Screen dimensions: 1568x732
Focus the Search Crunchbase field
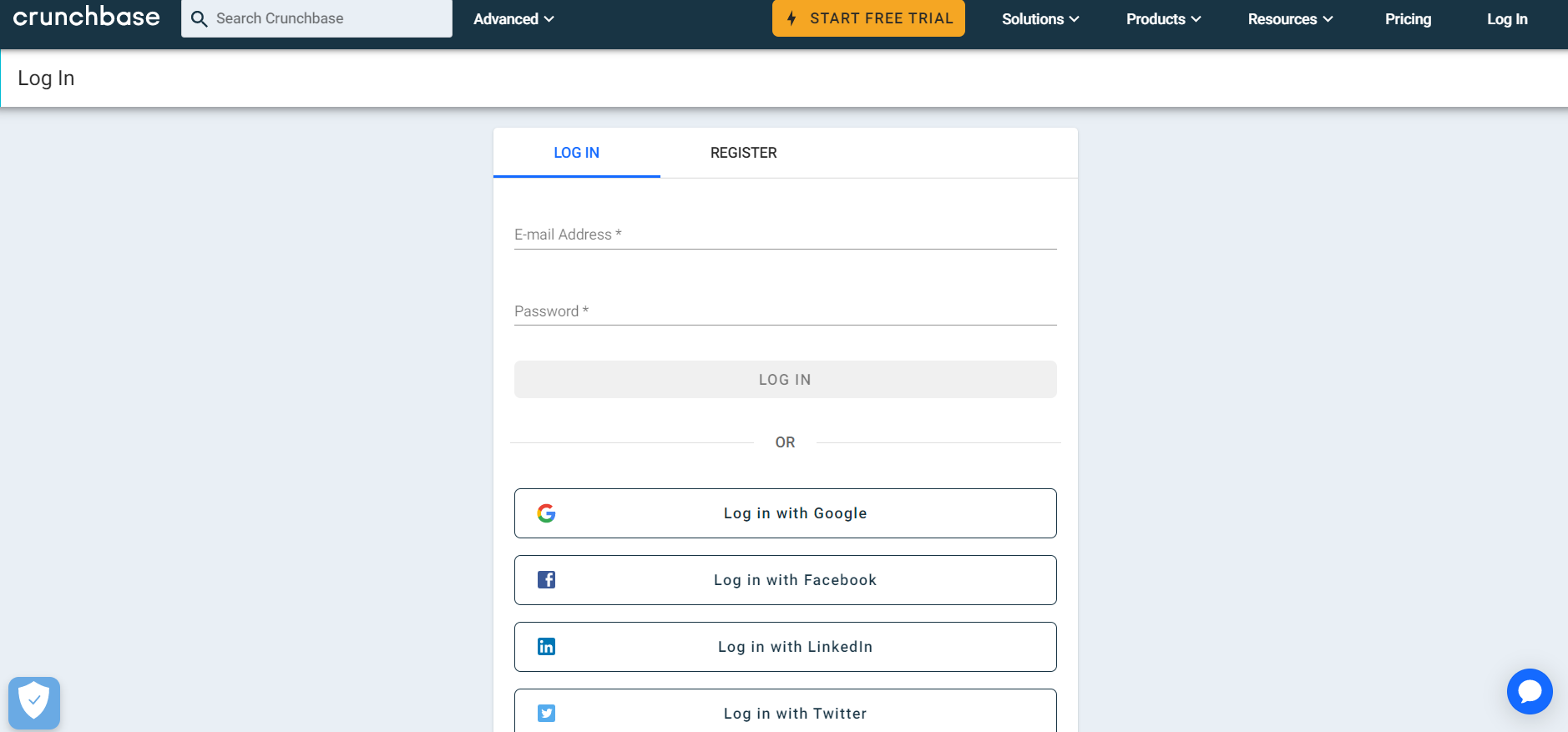pos(316,18)
